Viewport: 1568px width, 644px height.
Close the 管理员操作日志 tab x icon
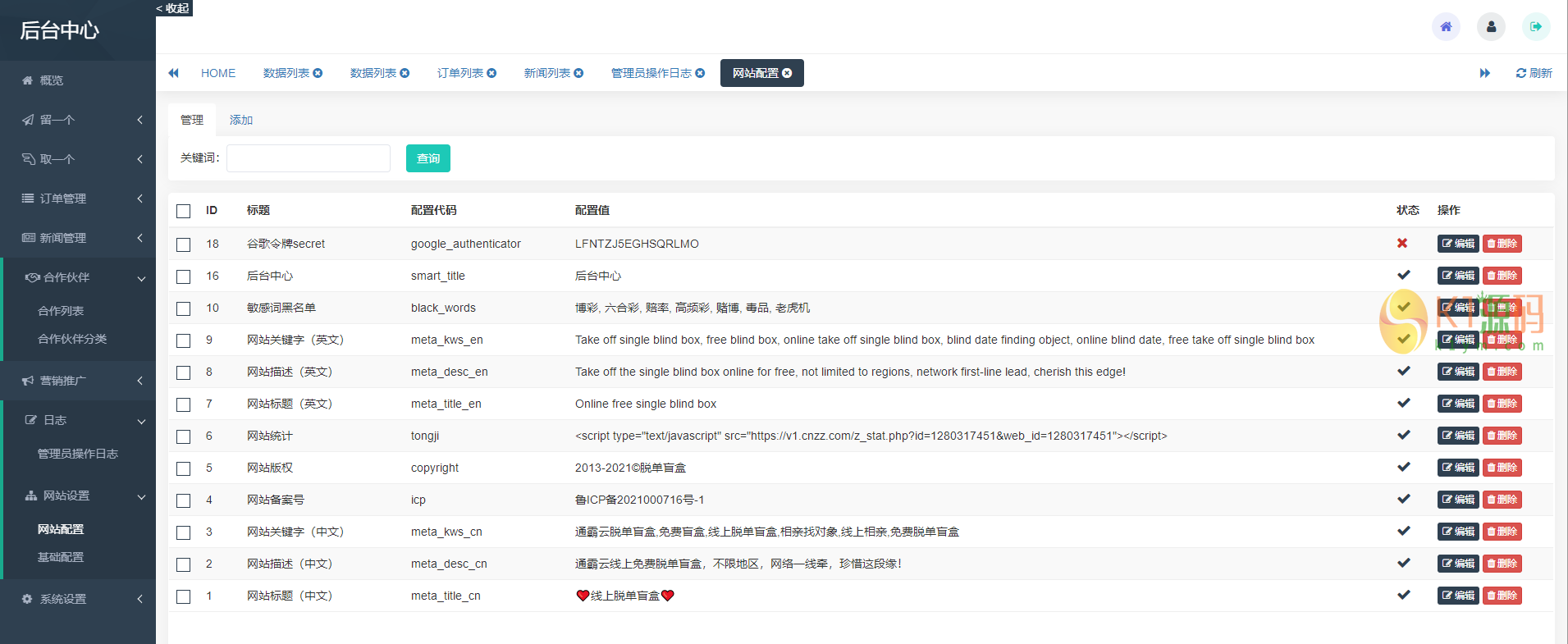[700, 73]
